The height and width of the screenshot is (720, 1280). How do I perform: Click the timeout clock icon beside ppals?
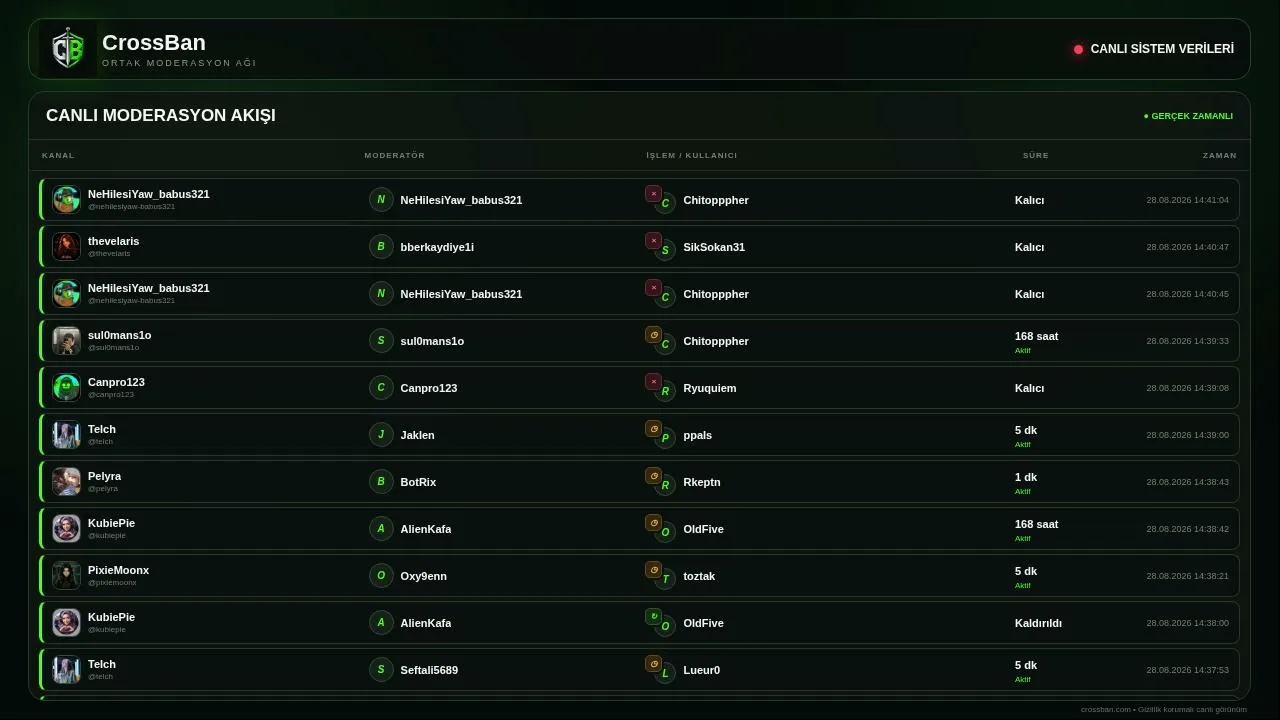pos(653,428)
